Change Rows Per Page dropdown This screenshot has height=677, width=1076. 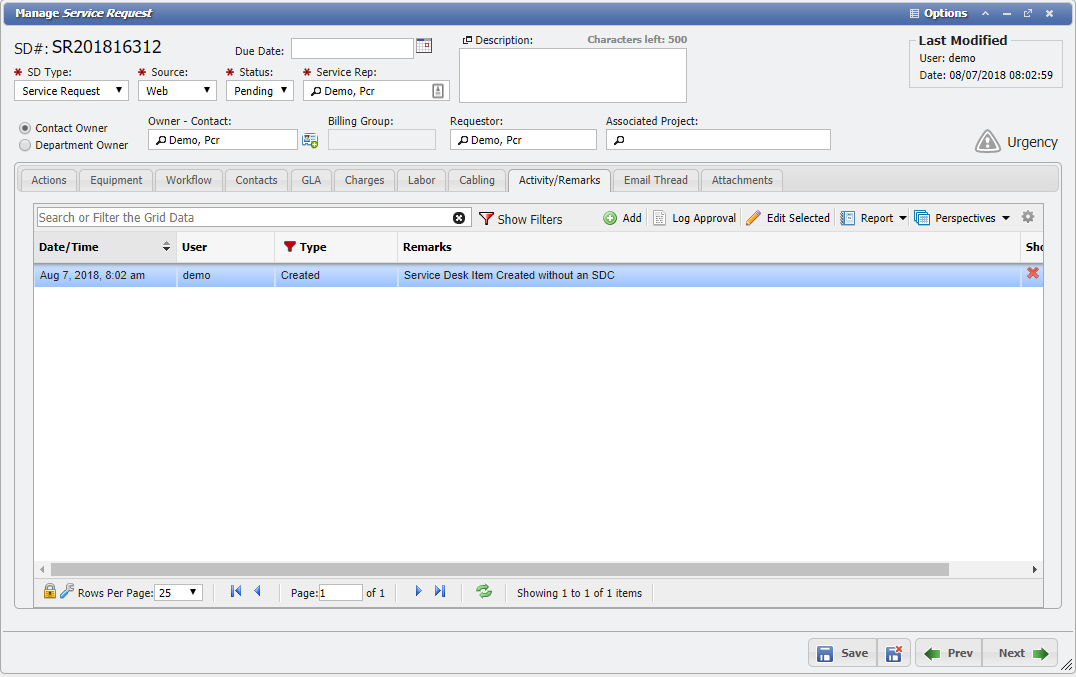[179, 593]
